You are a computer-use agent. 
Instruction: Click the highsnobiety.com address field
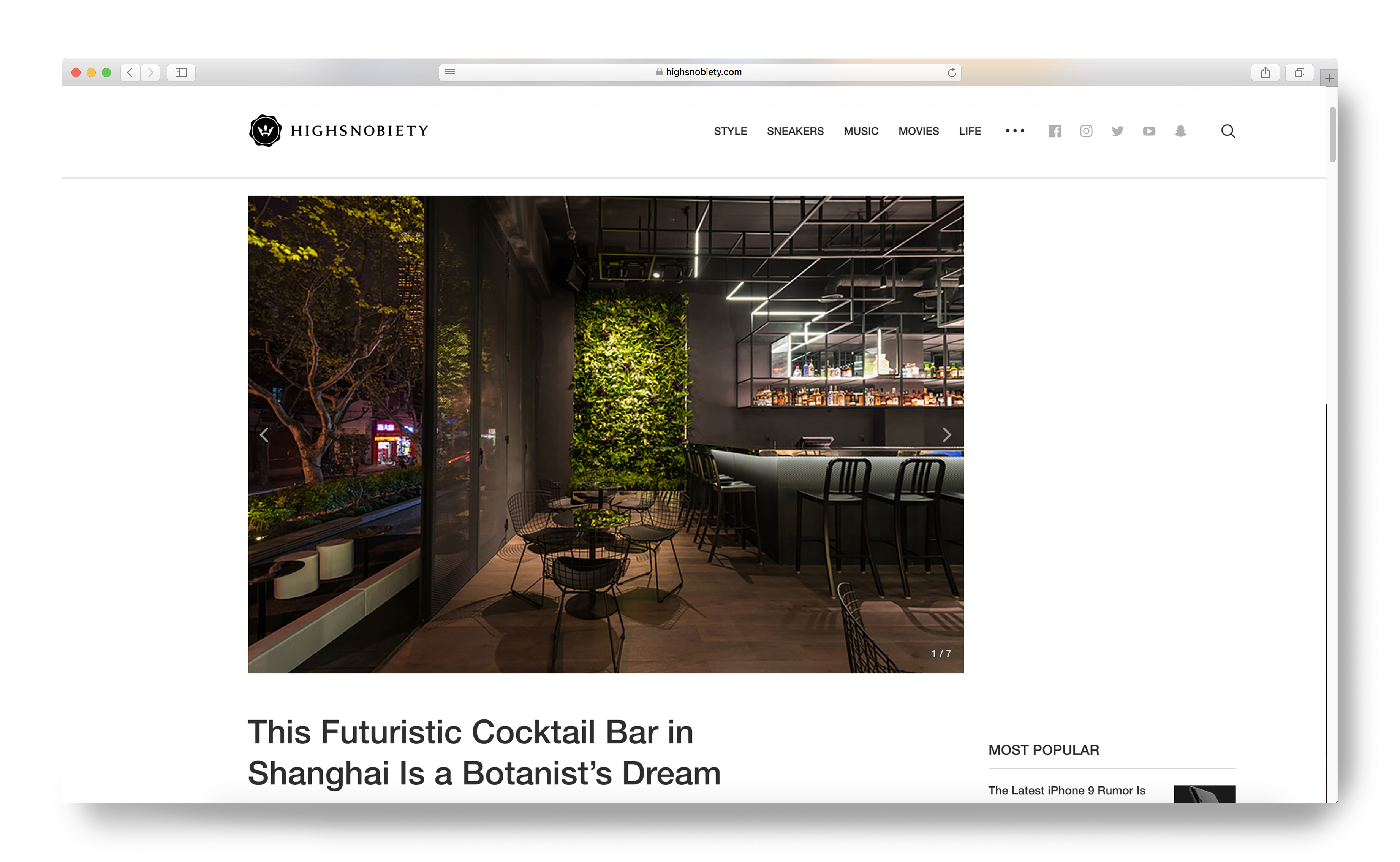(700, 72)
